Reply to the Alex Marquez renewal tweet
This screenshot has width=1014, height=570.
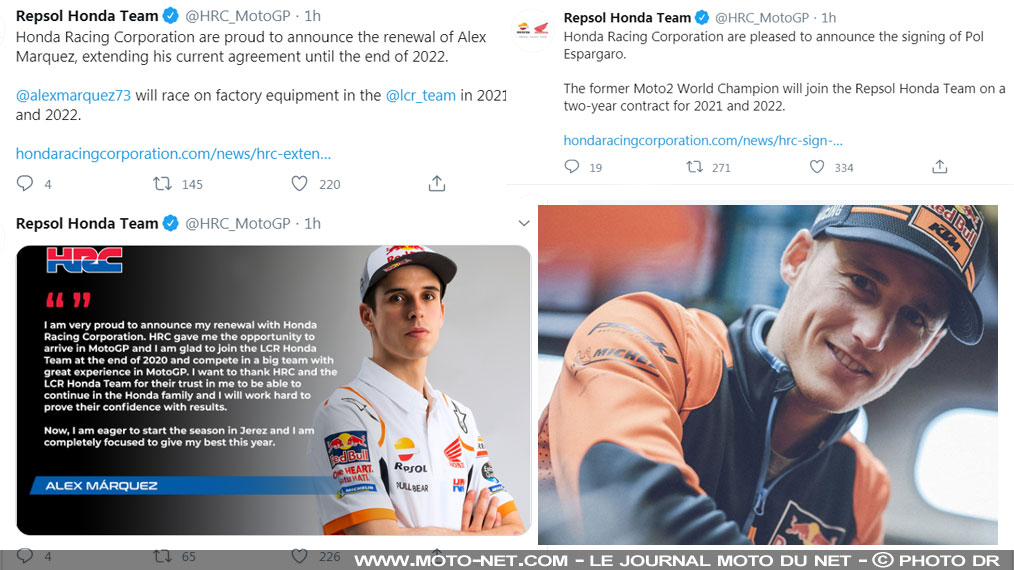tap(25, 184)
